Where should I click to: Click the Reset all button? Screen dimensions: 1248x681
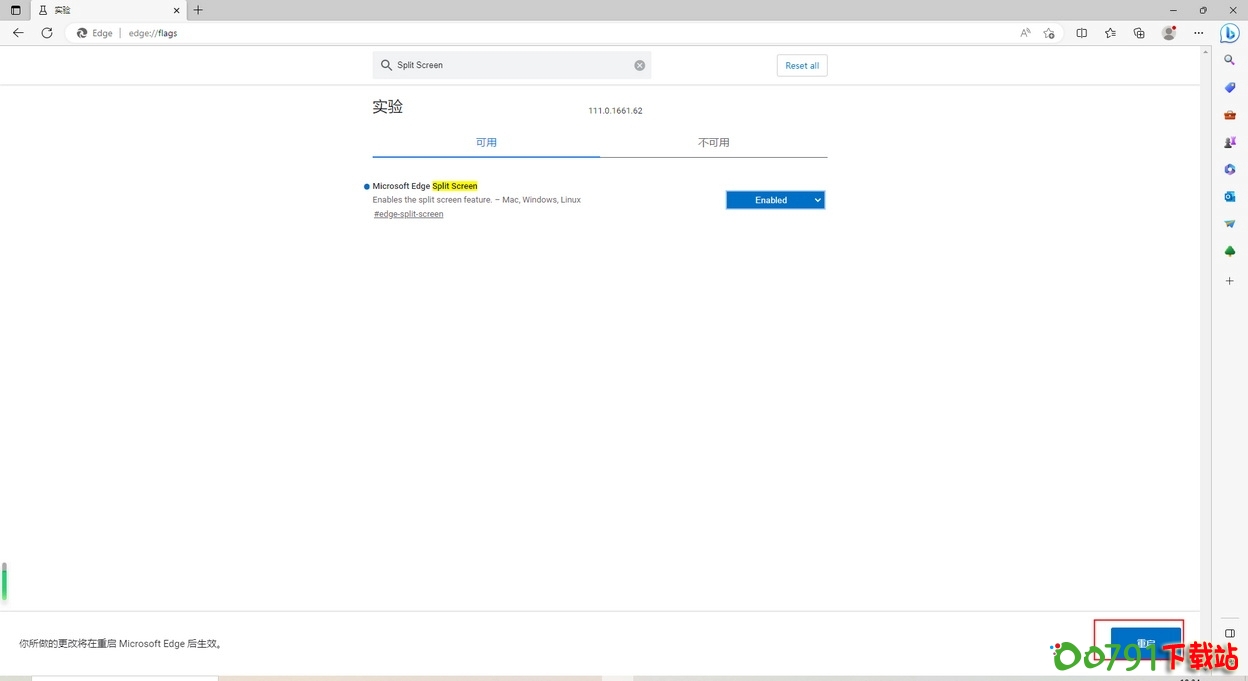click(801, 65)
